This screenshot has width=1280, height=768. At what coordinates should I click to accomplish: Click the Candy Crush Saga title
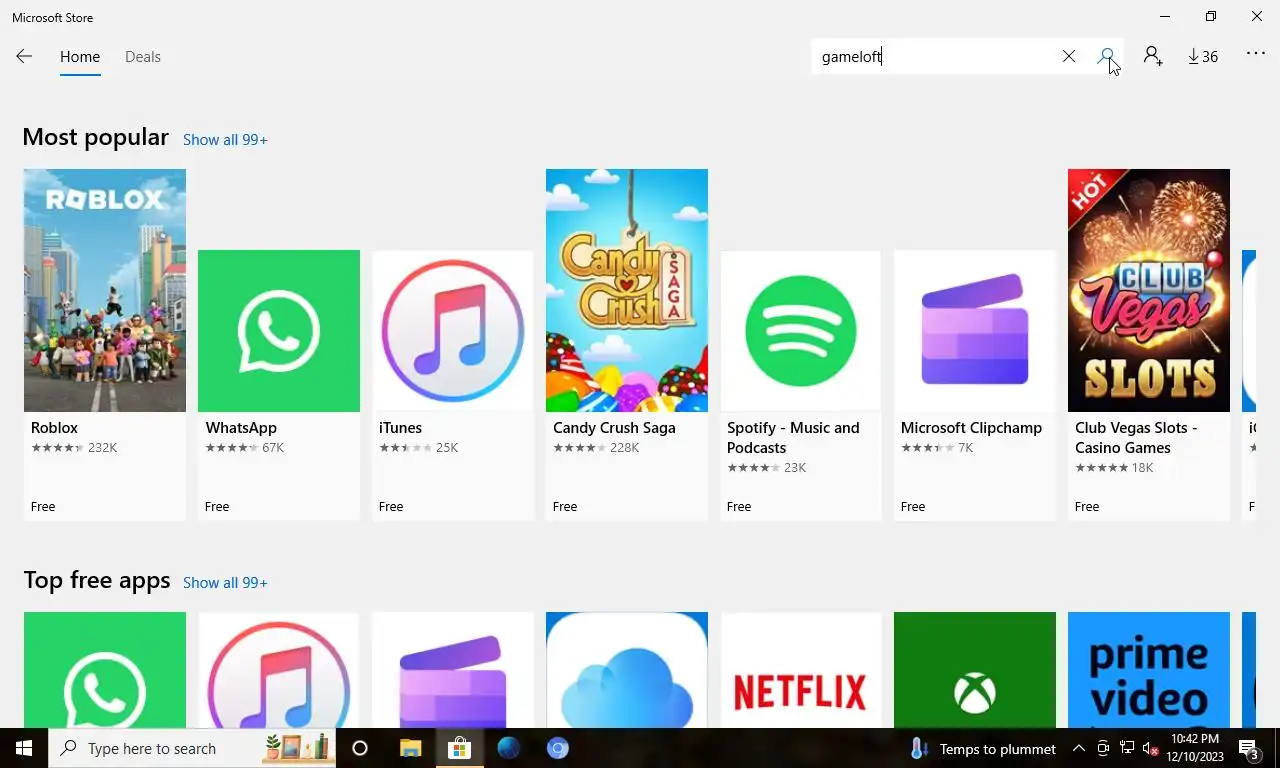click(614, 428)
